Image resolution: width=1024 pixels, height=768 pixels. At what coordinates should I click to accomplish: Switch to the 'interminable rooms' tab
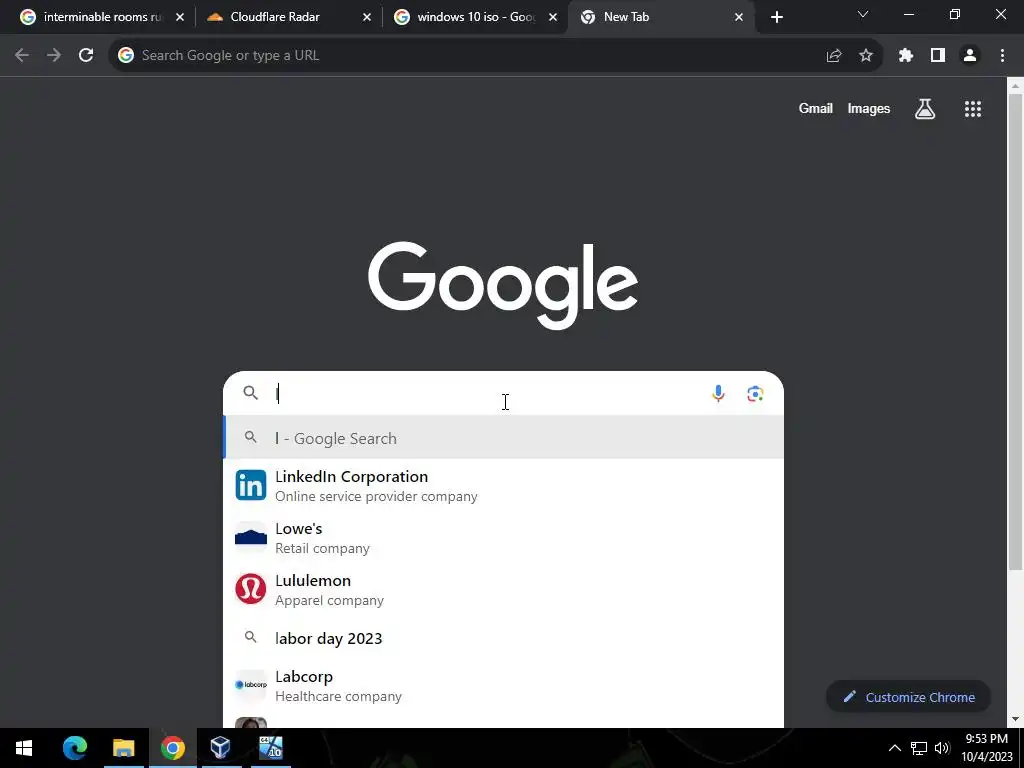click(101, 17)
